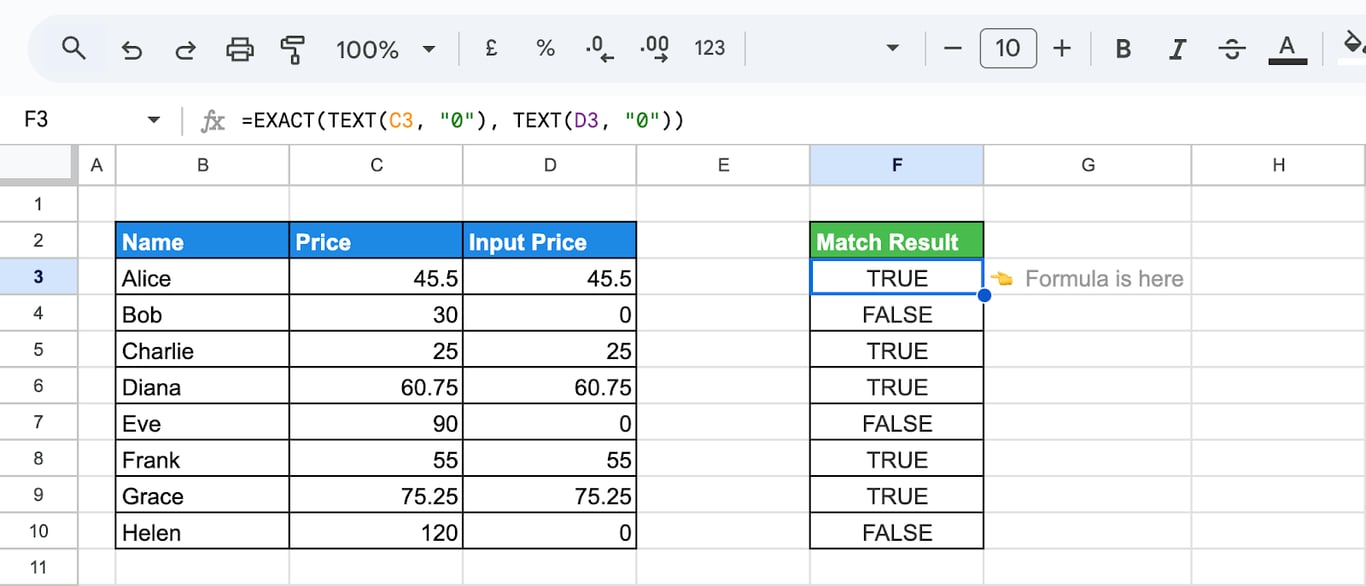Open the text color picker
Image resolution: width=1366 pixels, height=586 pixels.
[1287, 48]
